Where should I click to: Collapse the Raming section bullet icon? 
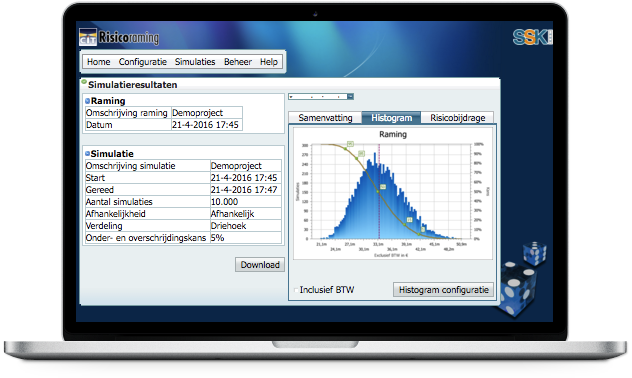point(87,101)
